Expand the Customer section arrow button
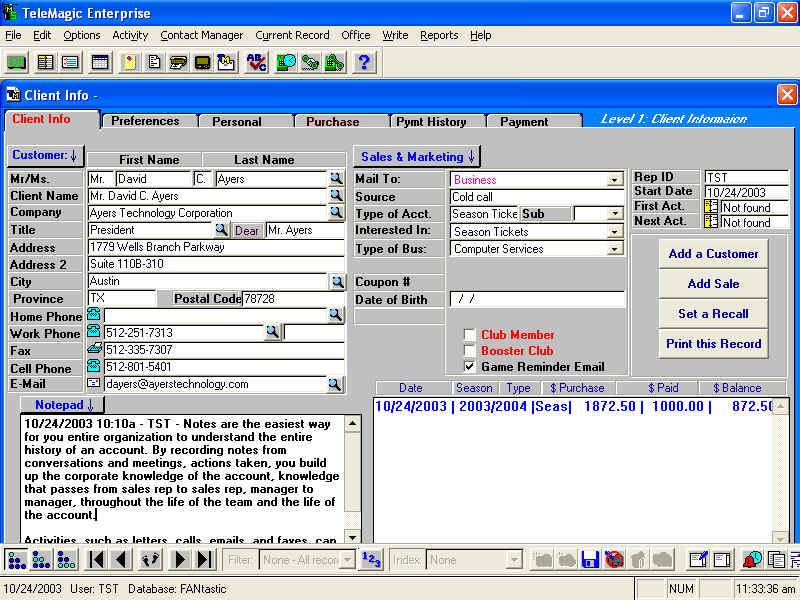800x600 pixels. 45,156
